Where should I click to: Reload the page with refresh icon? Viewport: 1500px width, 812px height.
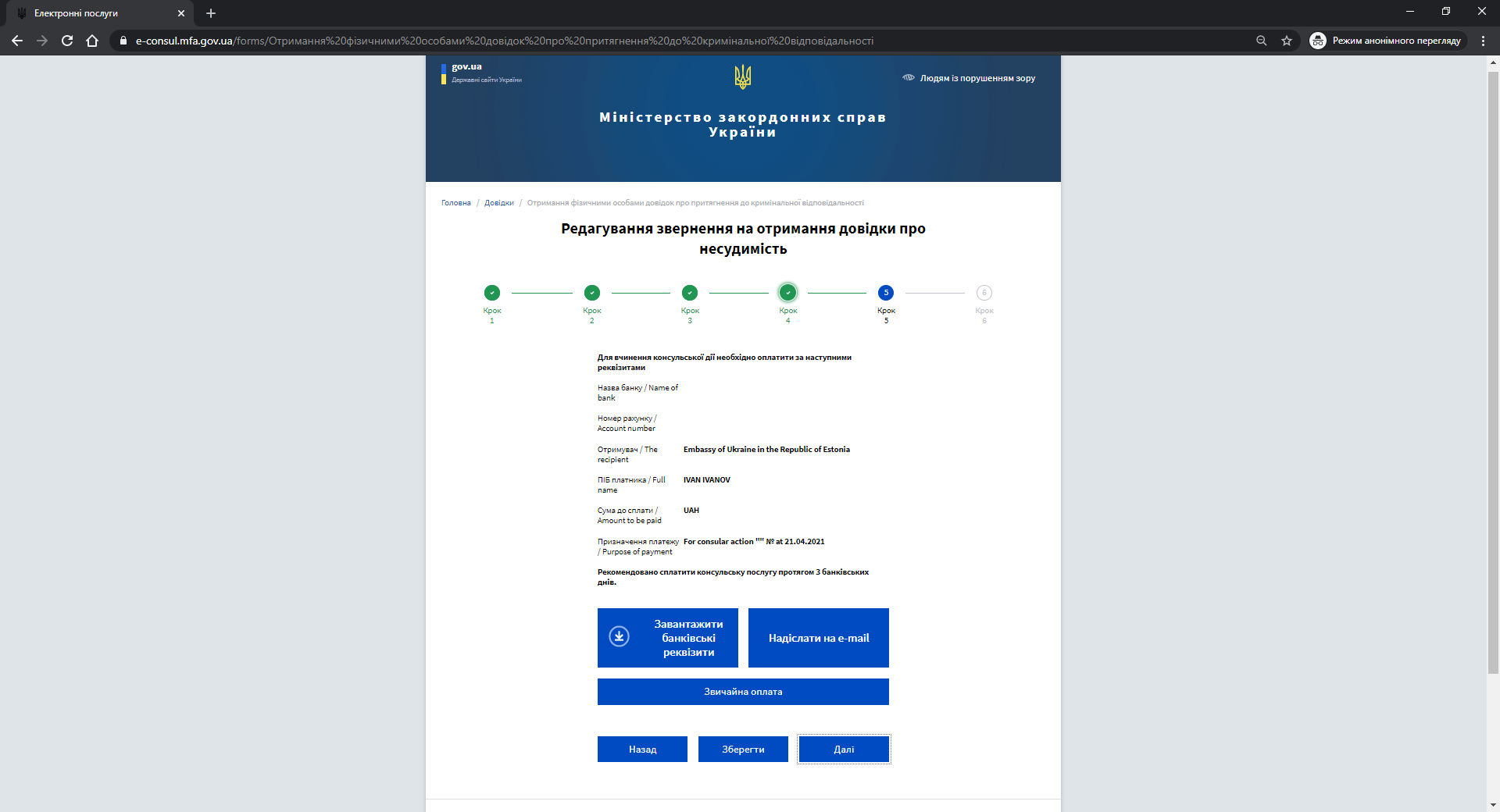click(x=67, y=41)
